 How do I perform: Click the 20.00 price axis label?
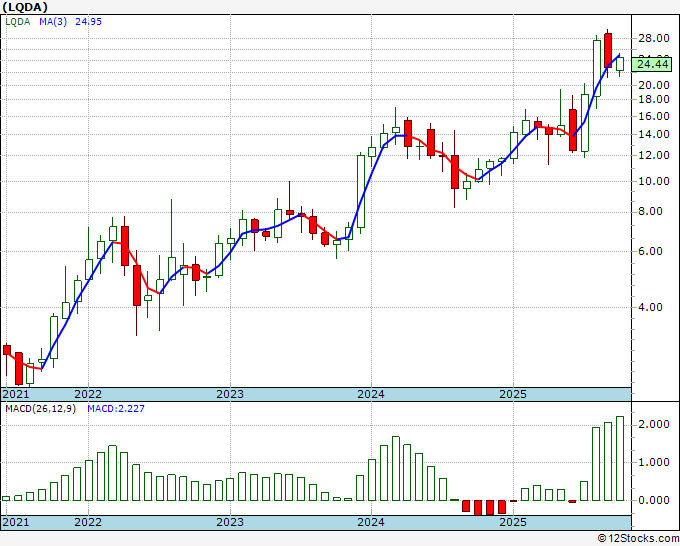point(654,85)
